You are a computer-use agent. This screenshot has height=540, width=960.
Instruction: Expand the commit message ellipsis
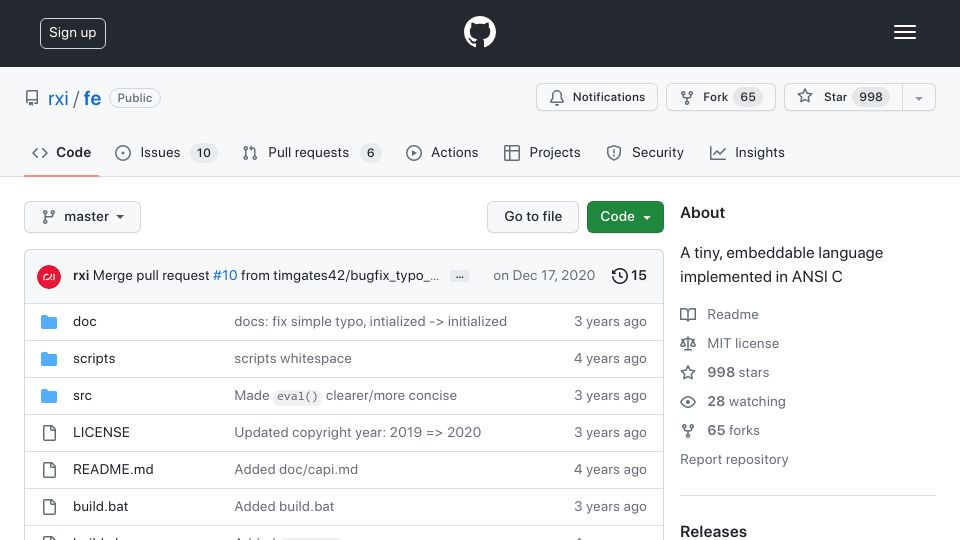[x=459, y=276]
